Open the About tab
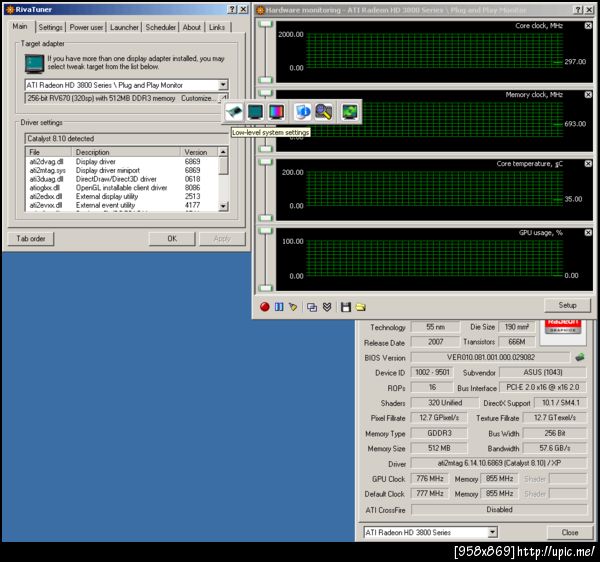This screenshot has width=600, height=562. [x=192, y=27]
